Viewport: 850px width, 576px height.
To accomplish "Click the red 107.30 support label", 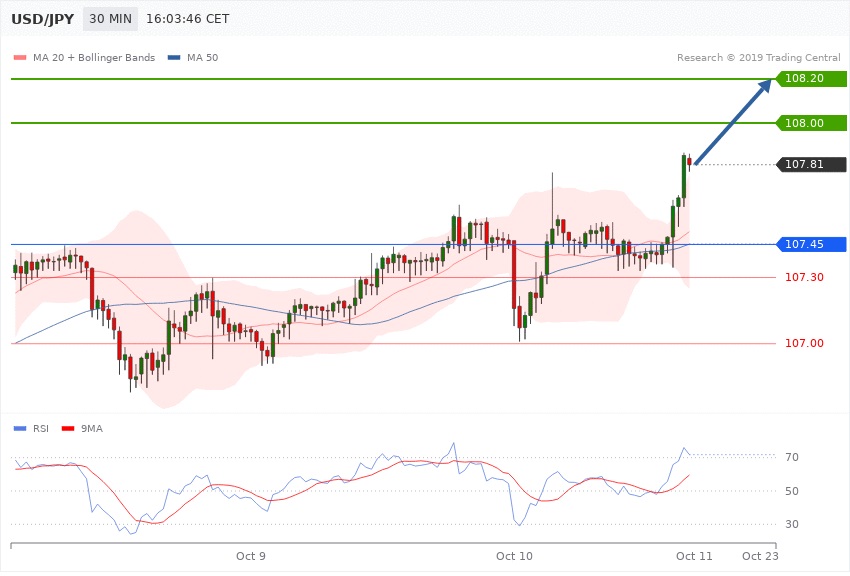I will tap(804, 277).
